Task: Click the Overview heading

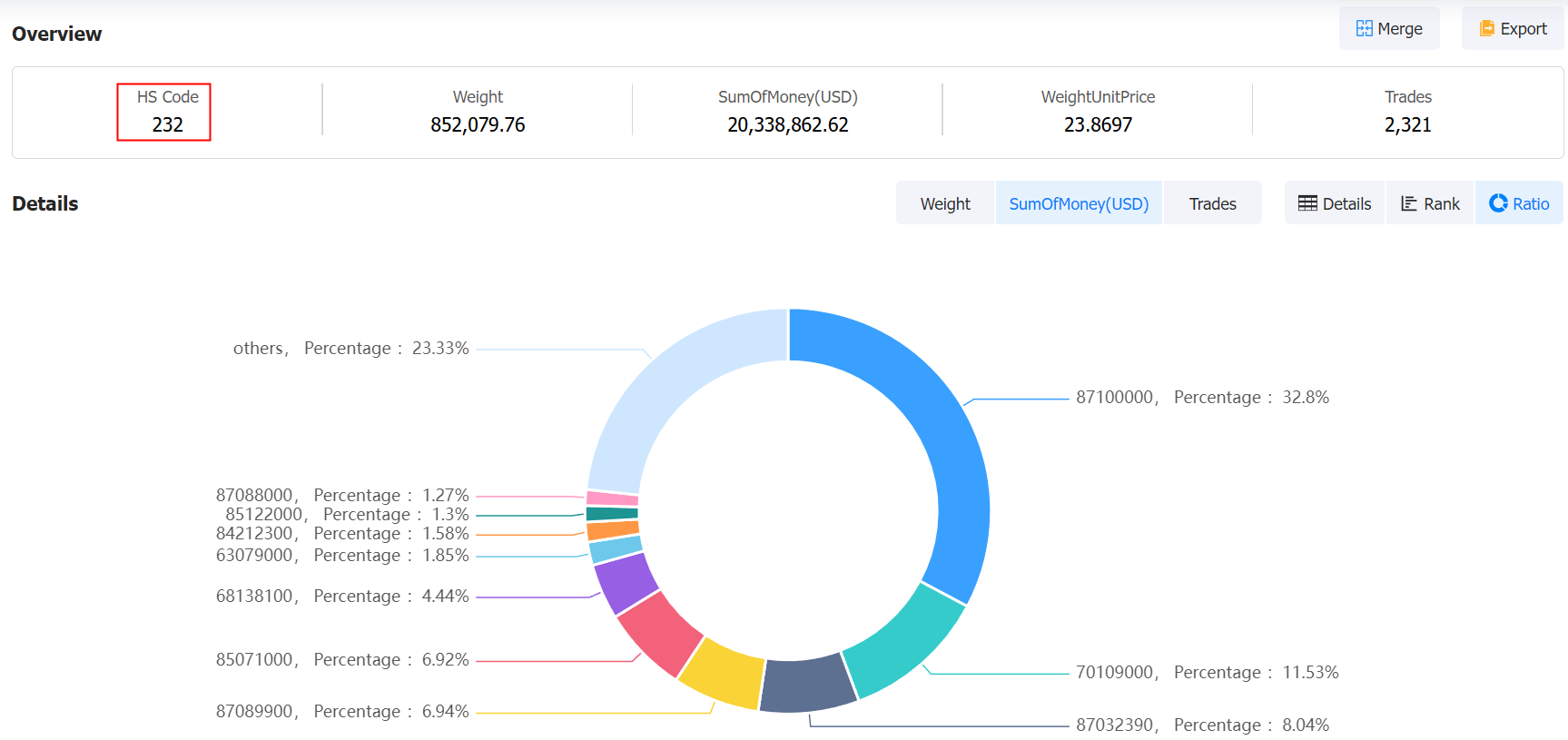Action: [x=56, y=34]
